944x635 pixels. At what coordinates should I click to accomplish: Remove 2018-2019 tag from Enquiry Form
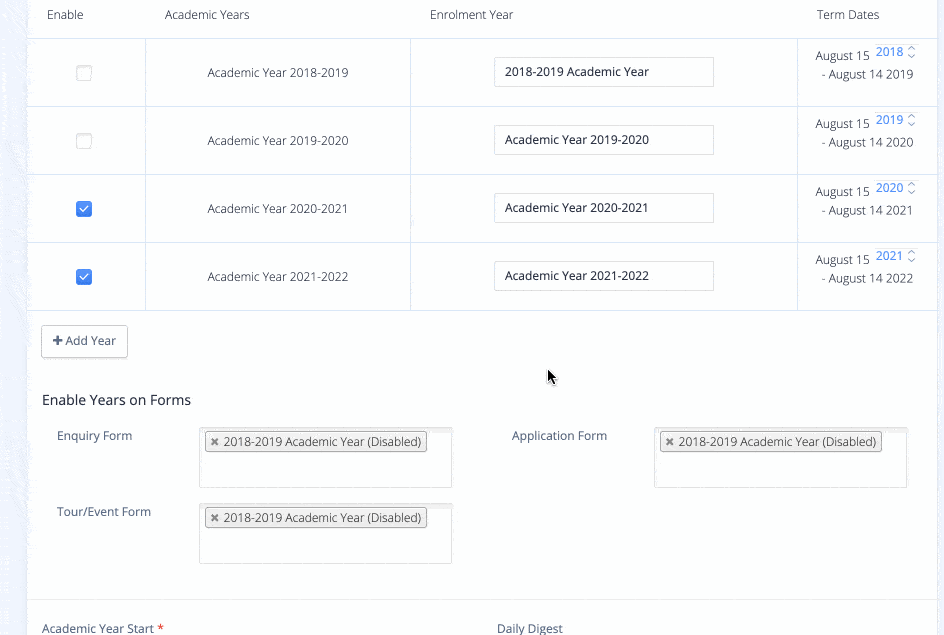[214, 442]
